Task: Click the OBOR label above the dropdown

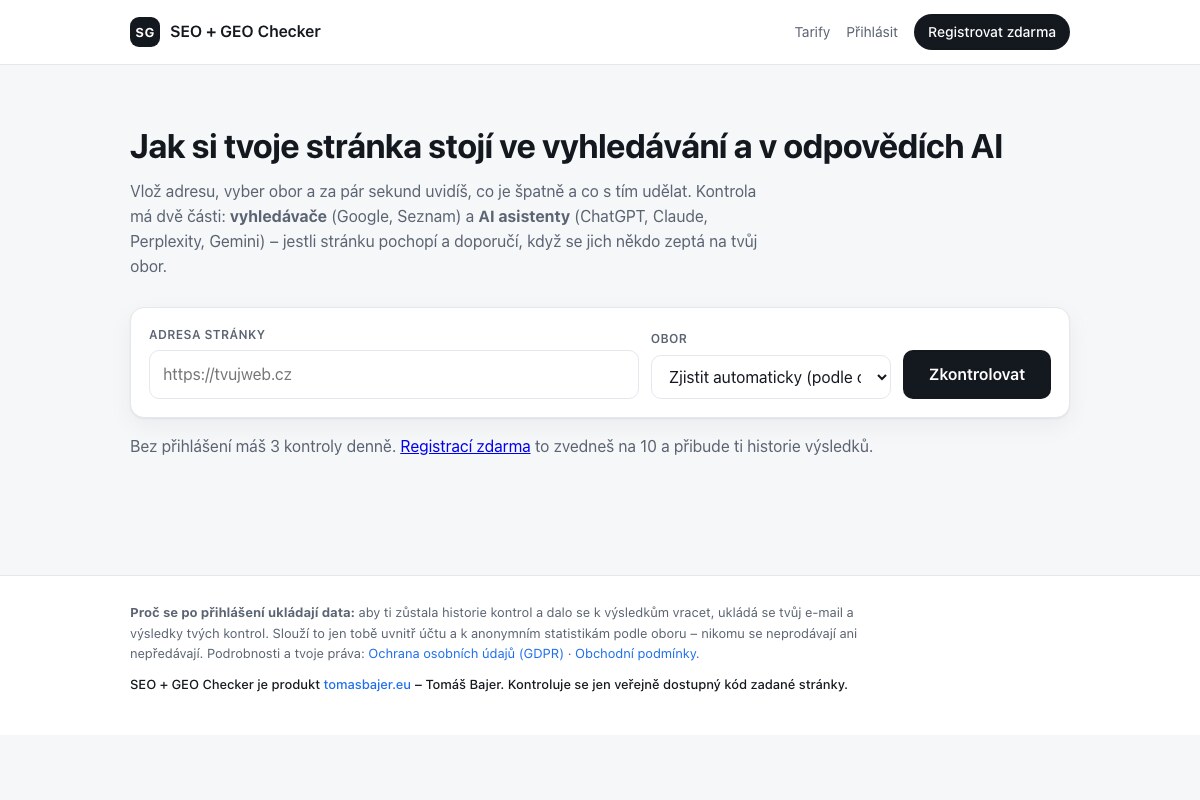Action: coord(669,339)
